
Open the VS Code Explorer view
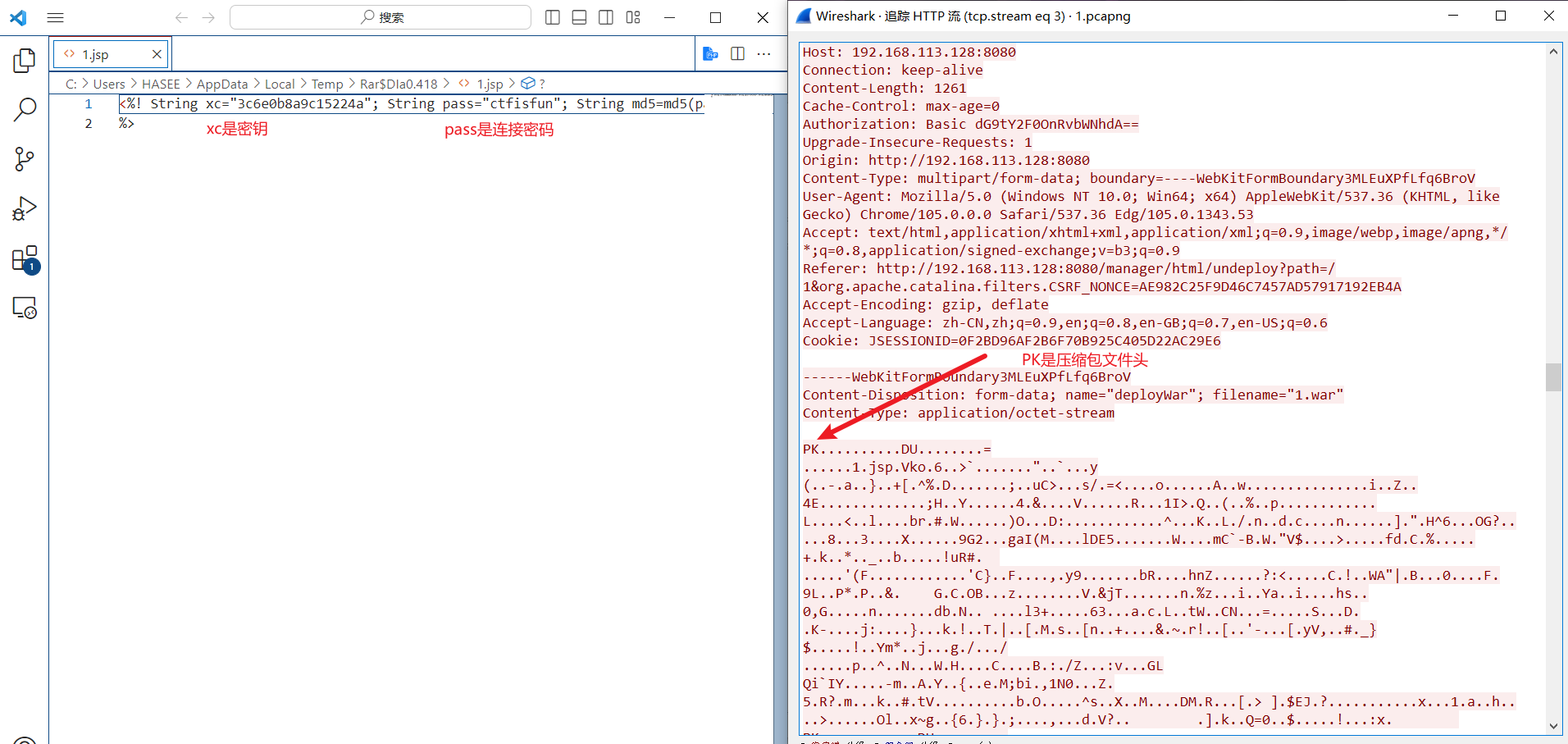pyautogui.click(x=25, y=60)
